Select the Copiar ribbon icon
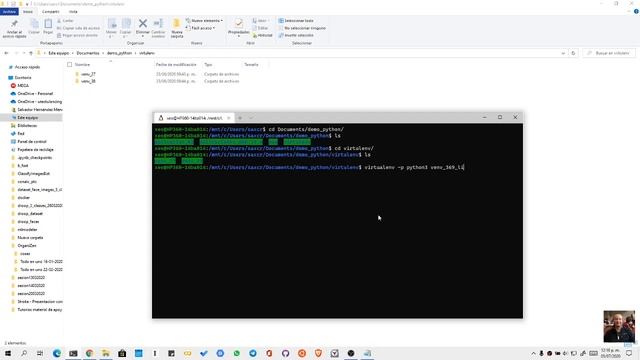 34,27
